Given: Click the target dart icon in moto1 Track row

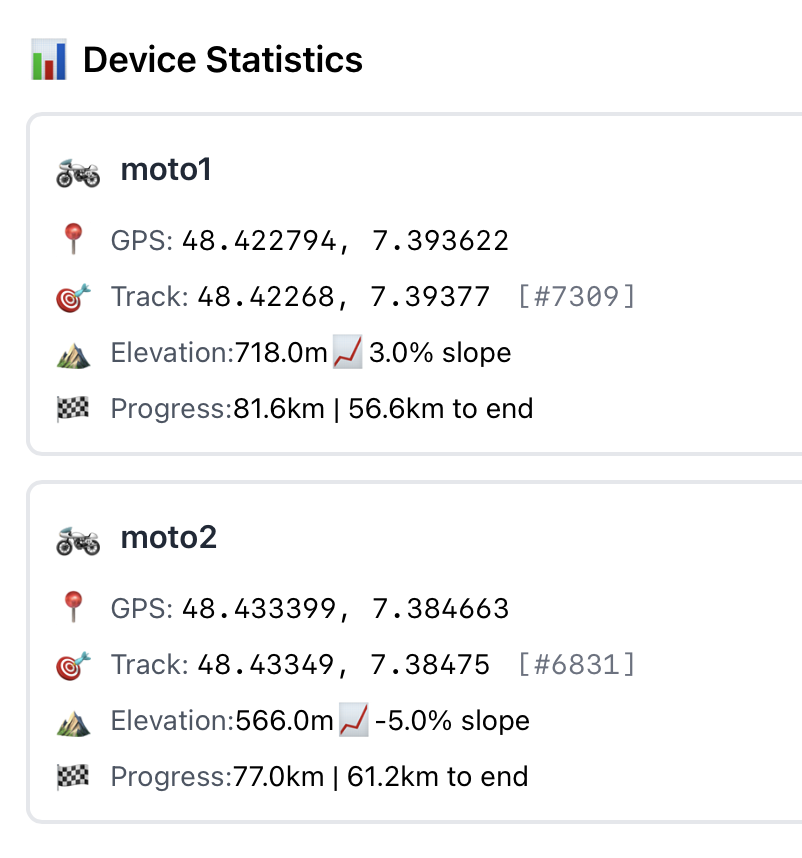Looking at the screenshot, I should coord(73,298).
